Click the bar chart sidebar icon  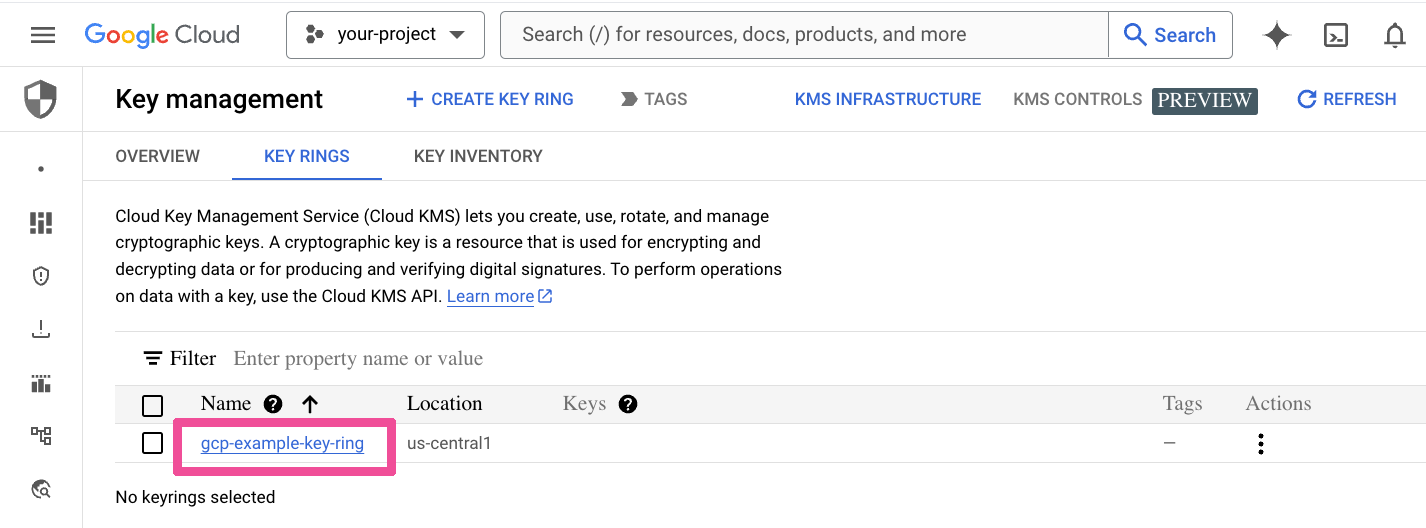[x=41, y=383]
